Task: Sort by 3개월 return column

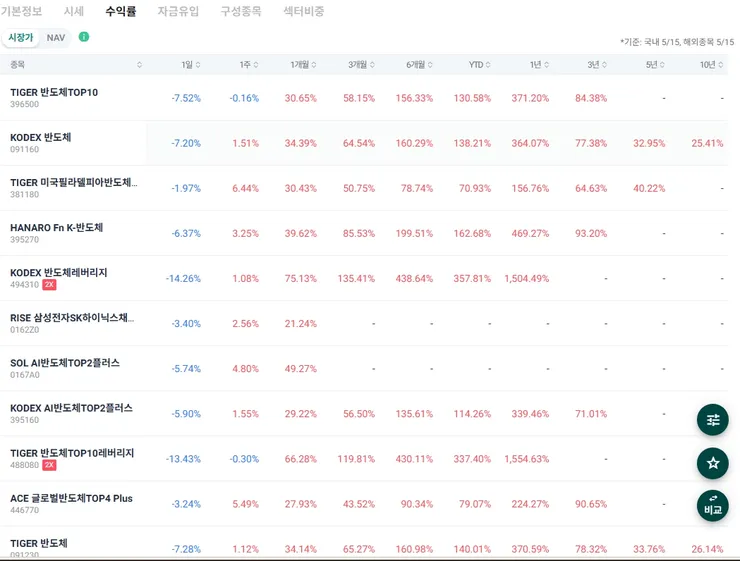Action: tap(362, 65)
